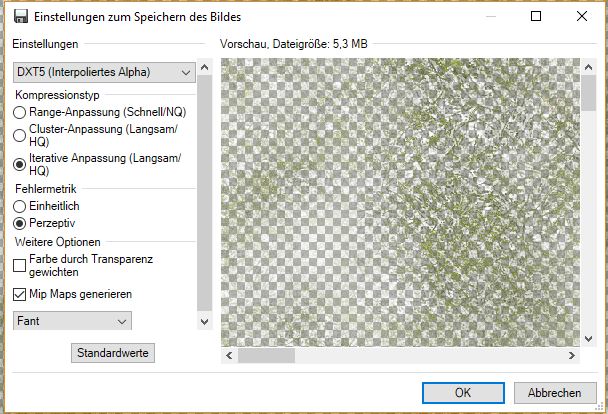Click the texture preview image
Viewport: 608px width, 414px height.
[400, 200]
